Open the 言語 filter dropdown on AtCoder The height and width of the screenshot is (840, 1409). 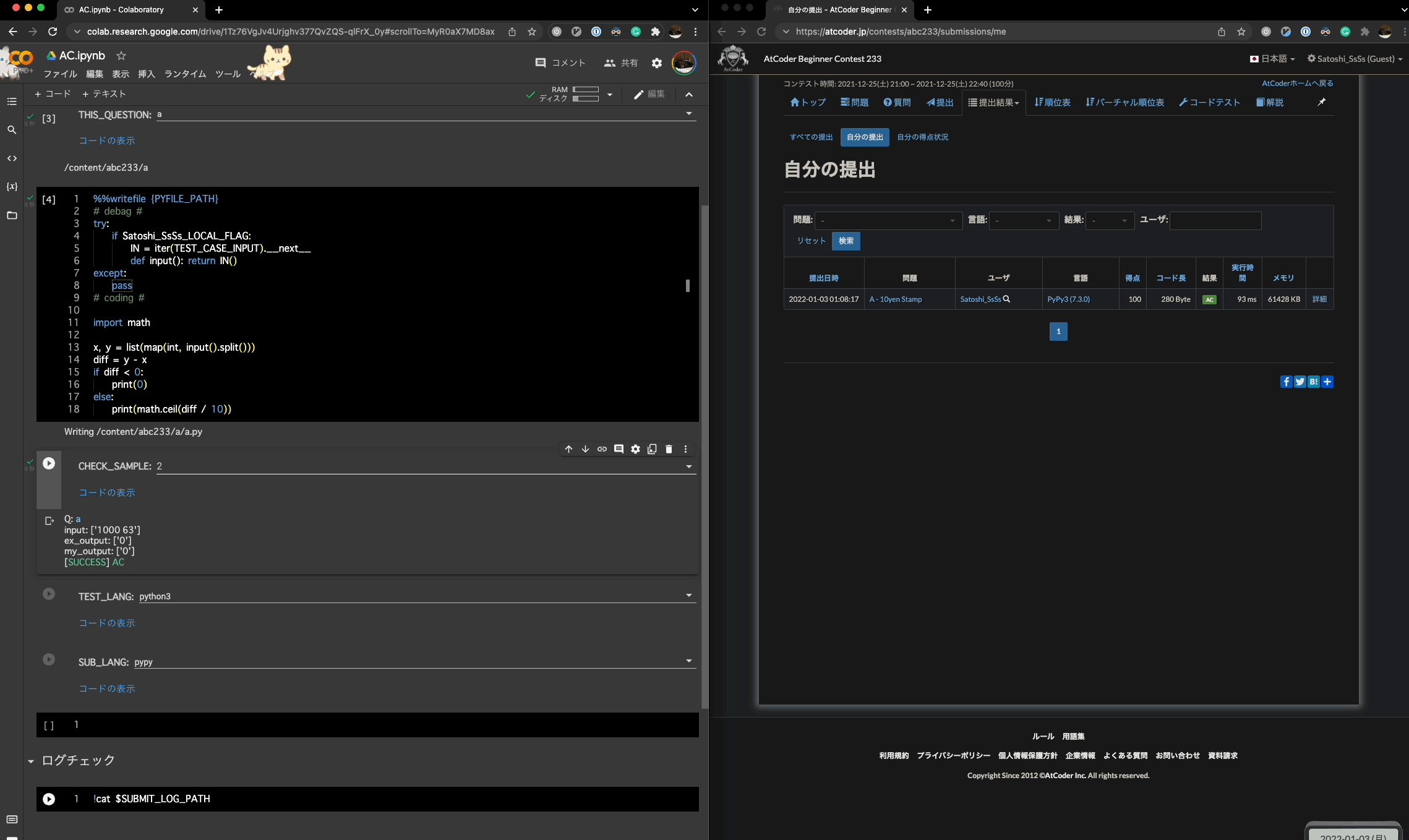point(1024,221)
